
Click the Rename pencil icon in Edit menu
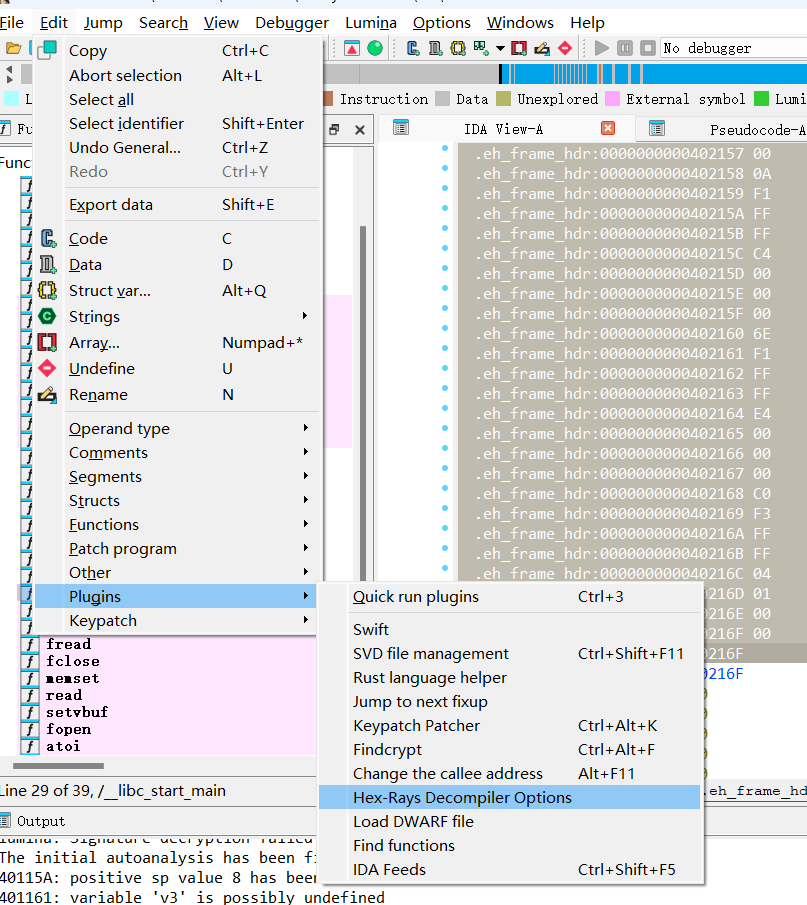47,395
